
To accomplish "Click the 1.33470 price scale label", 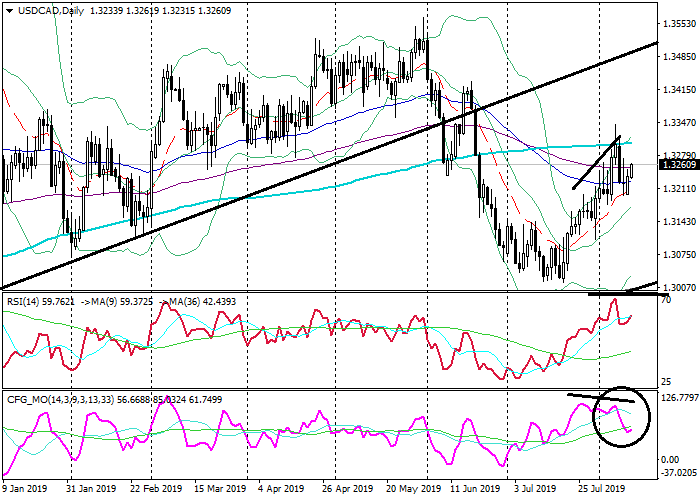I will coord(680,122).
